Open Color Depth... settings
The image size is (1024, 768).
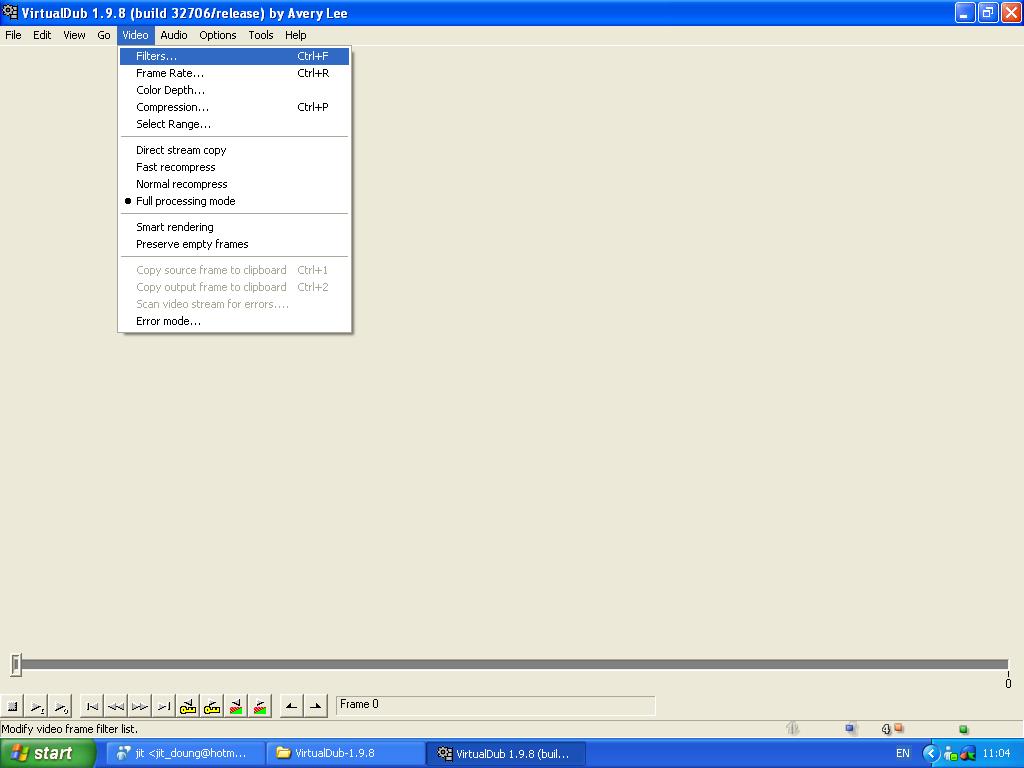(234, 90)
